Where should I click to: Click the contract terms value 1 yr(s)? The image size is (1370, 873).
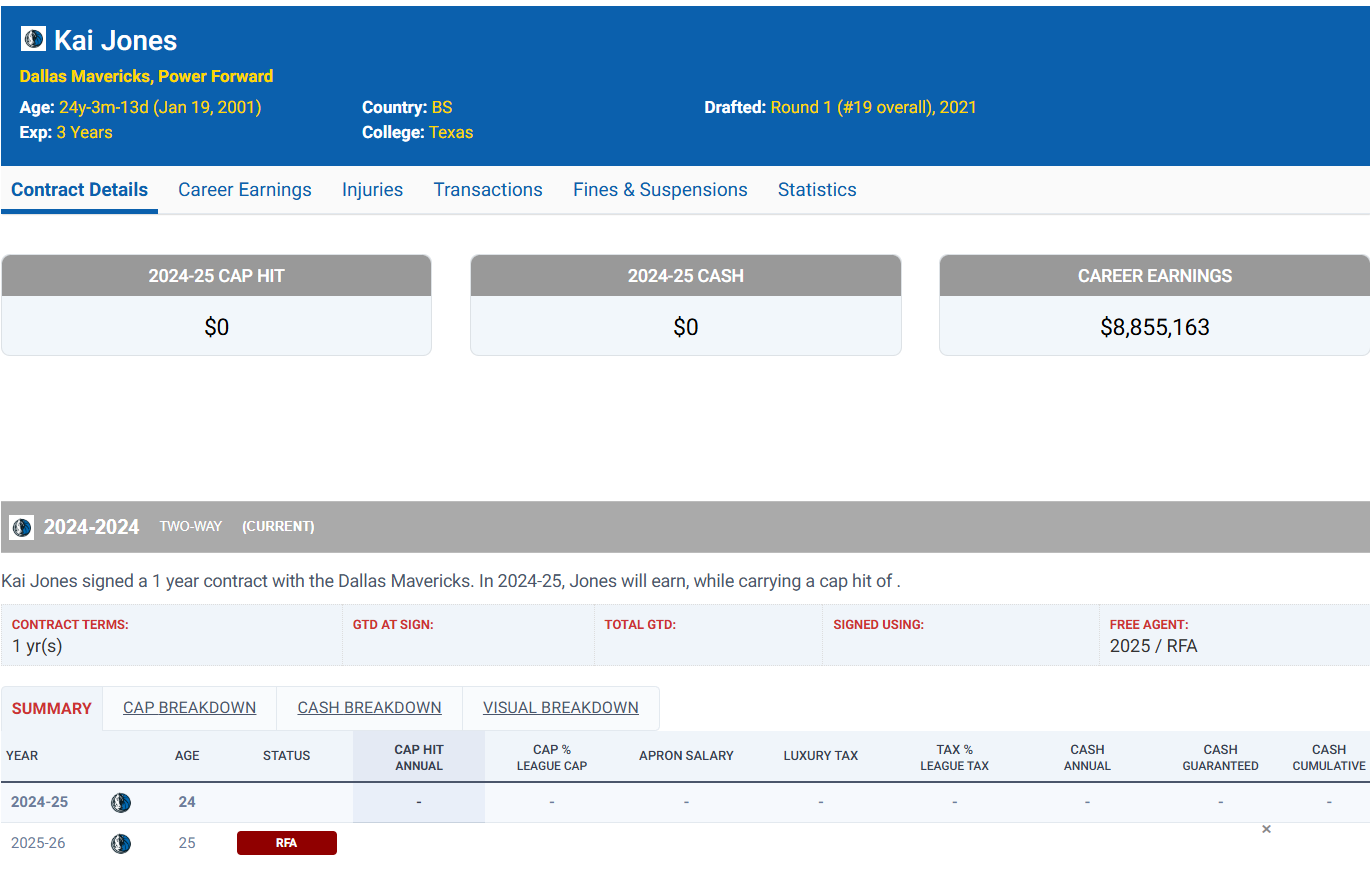(37, 646)
